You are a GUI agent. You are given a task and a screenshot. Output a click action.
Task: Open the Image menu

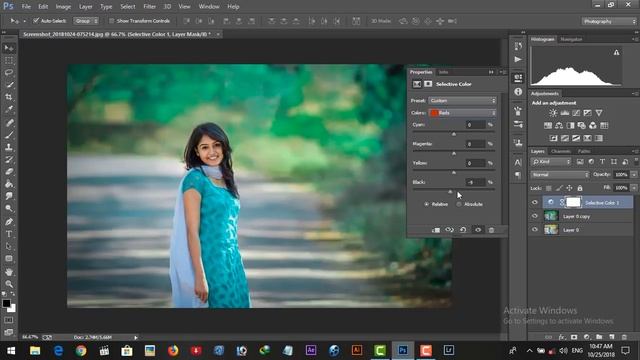(x=63, y=7)
